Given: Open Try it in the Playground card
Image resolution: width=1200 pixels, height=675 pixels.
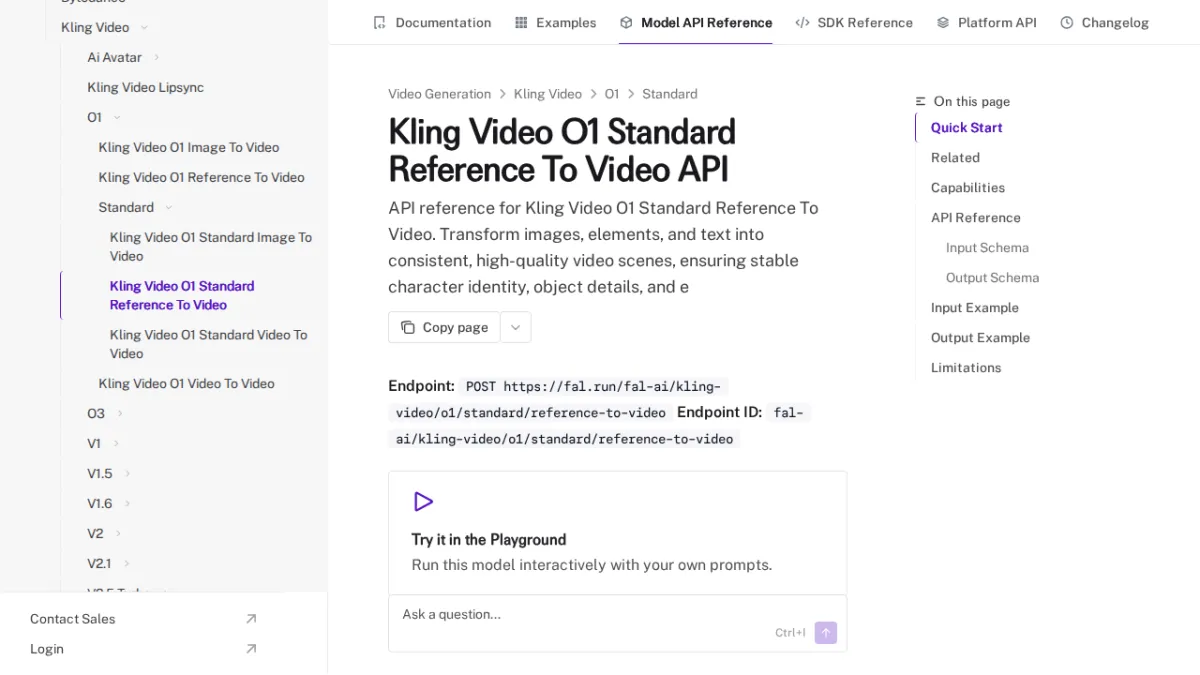Looking at the screenshot, I should (617, 533).
